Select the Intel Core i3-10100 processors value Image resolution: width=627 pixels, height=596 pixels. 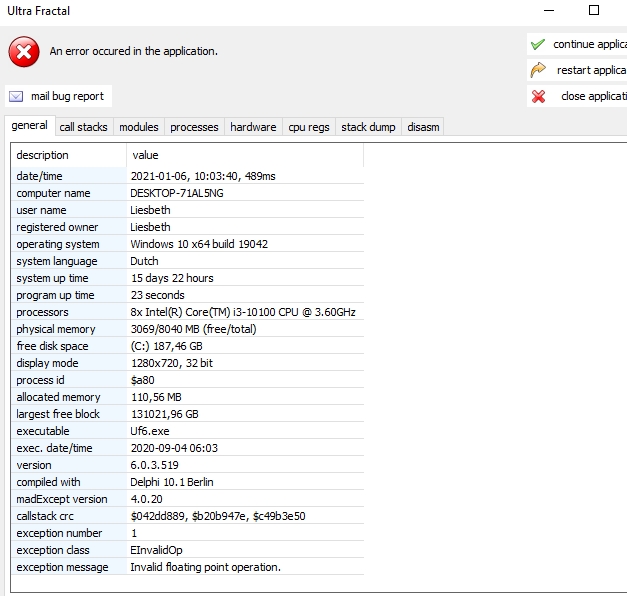pyautogui.click(x=243, y=312)
